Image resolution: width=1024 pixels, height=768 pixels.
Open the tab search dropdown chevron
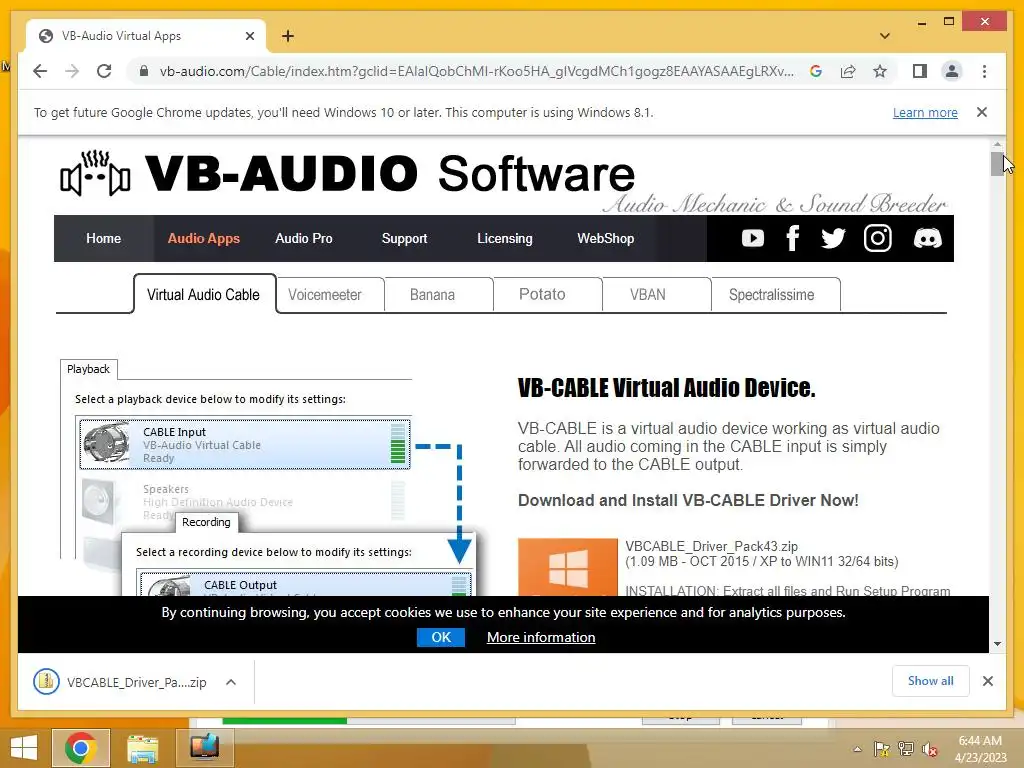885,36
